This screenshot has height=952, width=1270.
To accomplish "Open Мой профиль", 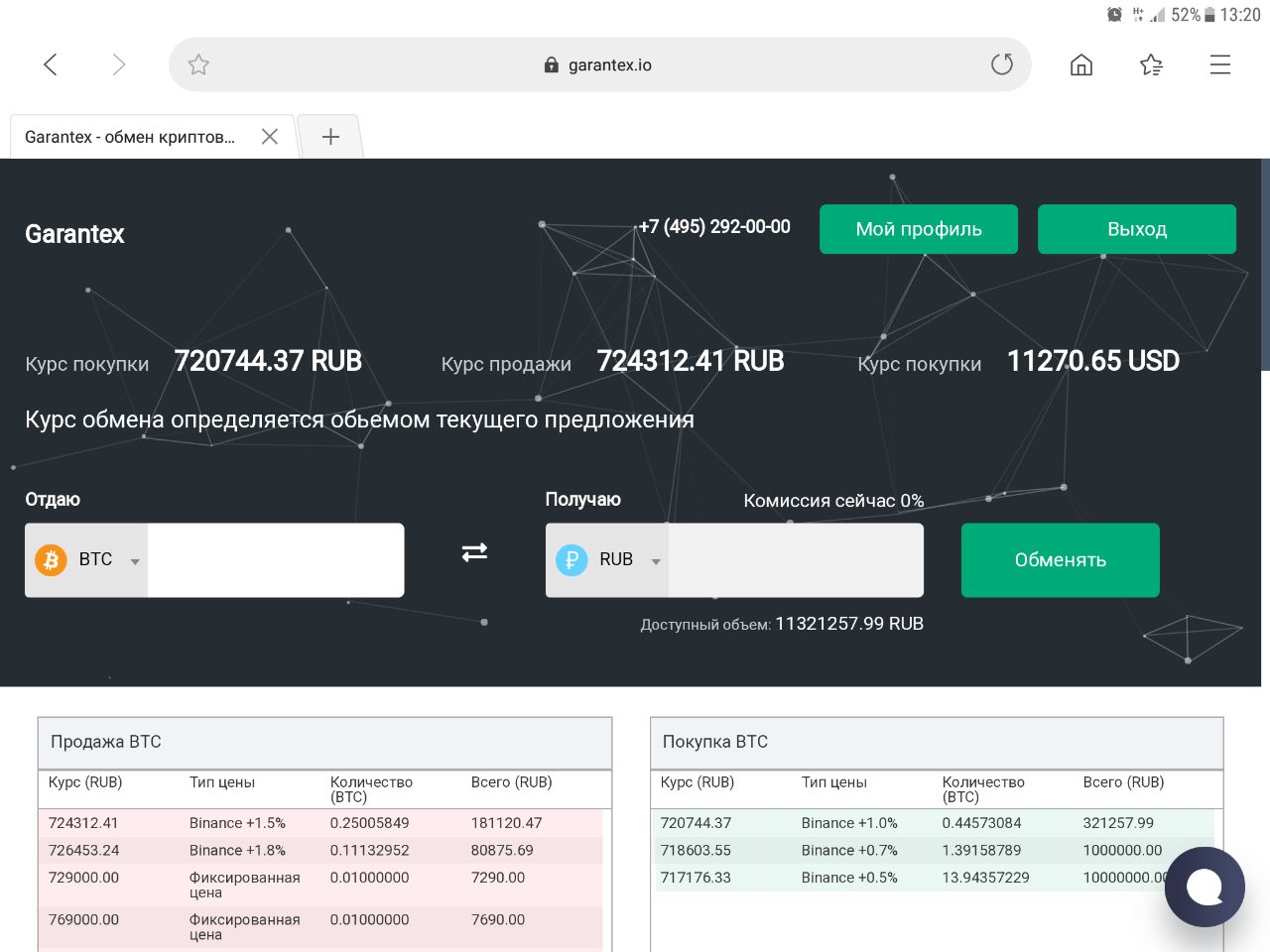I will [x=919, y=229].
